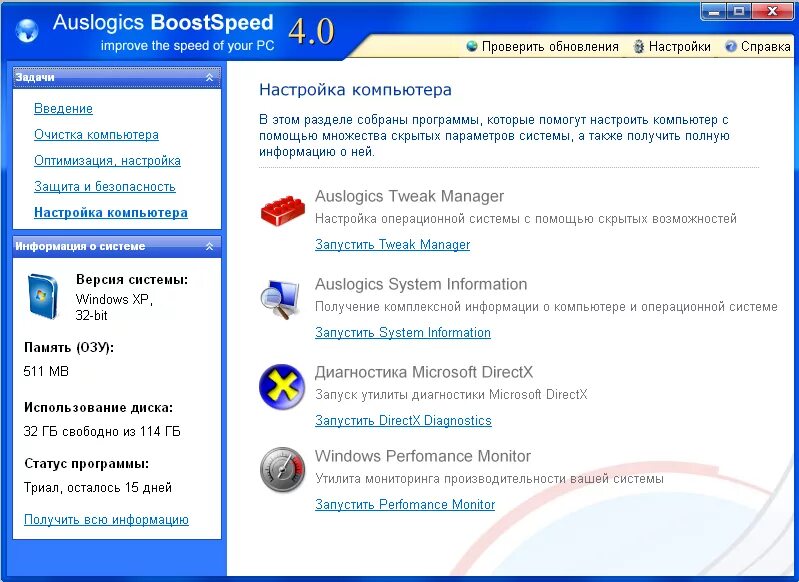This screenshot has height=582, width=799.
Task: Go to Введение section
Action: (63, 109)
